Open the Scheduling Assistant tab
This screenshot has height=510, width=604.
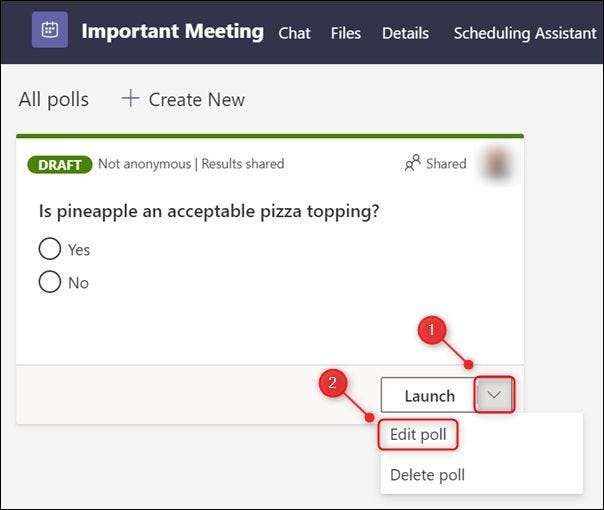click(524, 33)
